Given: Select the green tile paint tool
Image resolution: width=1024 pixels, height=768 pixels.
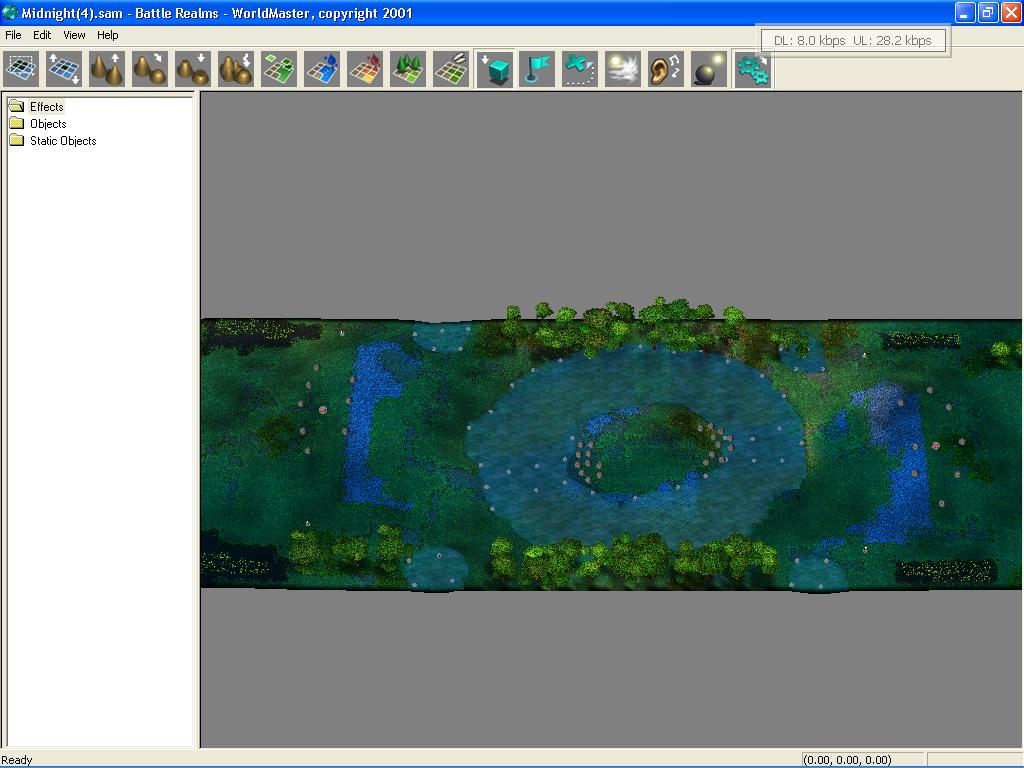Looking at the screenshot, I should click(279, 69).
